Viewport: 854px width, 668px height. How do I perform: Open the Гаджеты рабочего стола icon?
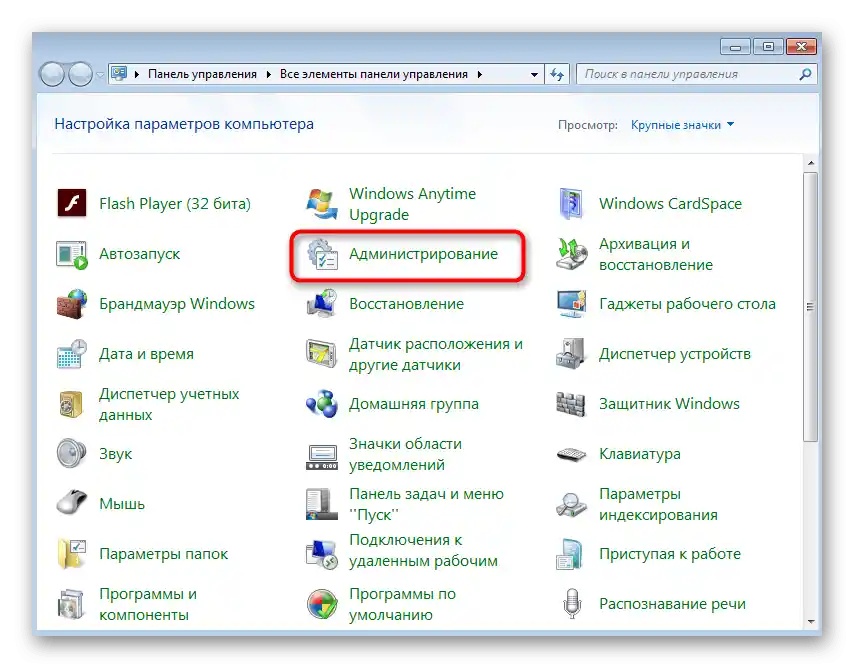click(x=571, y=304)
